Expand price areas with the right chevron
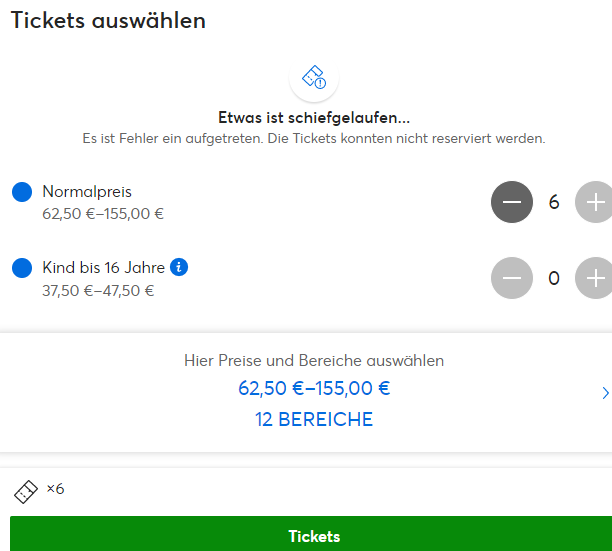The width and height of the screenshot is (612, 551). point(605,393)
